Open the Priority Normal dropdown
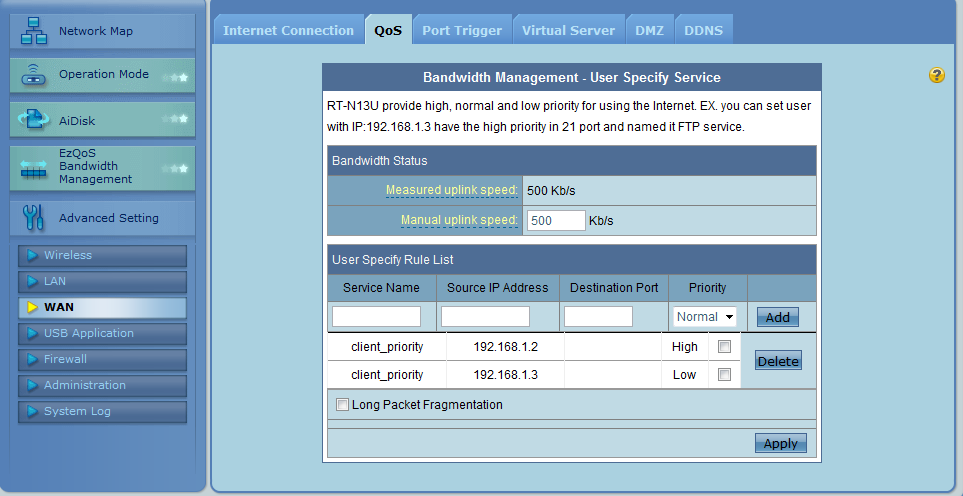Screen dimensions: 963x496 click(704, 317)
